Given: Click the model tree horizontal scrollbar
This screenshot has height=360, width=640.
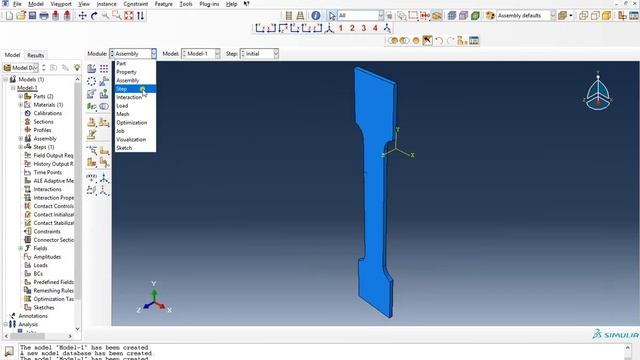Looking at the screenshot, I should click(x=39, y=336).
